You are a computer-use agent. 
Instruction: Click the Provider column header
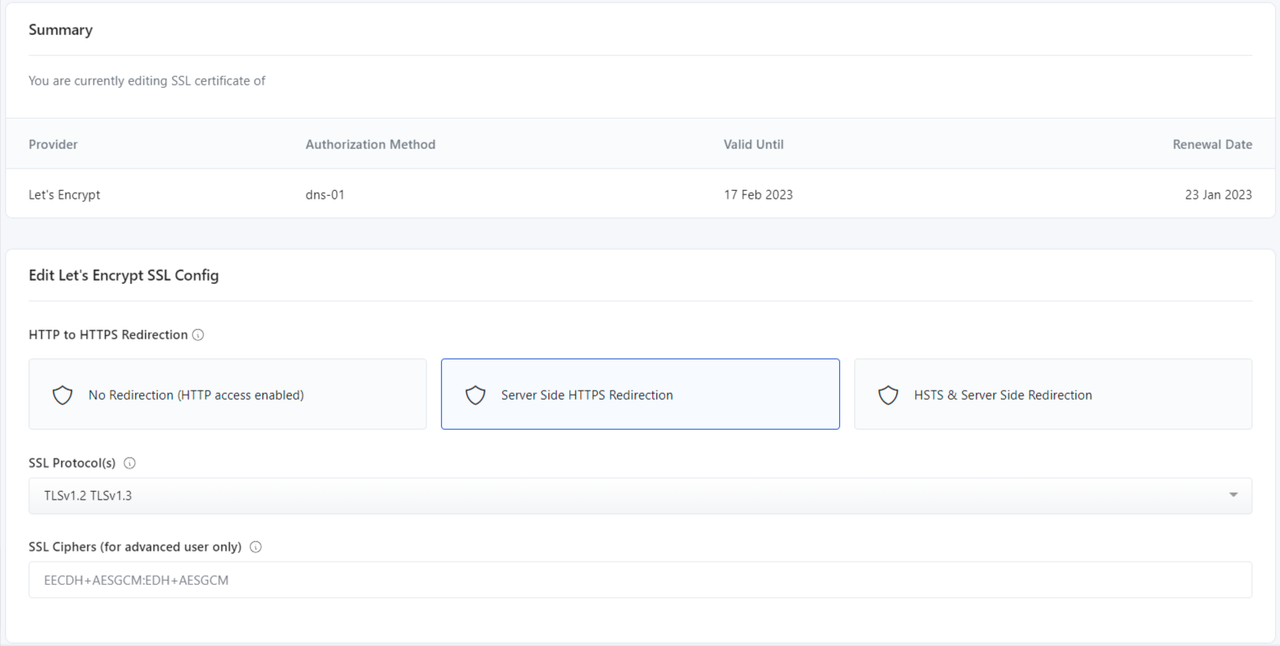click(x=53, y=144)
